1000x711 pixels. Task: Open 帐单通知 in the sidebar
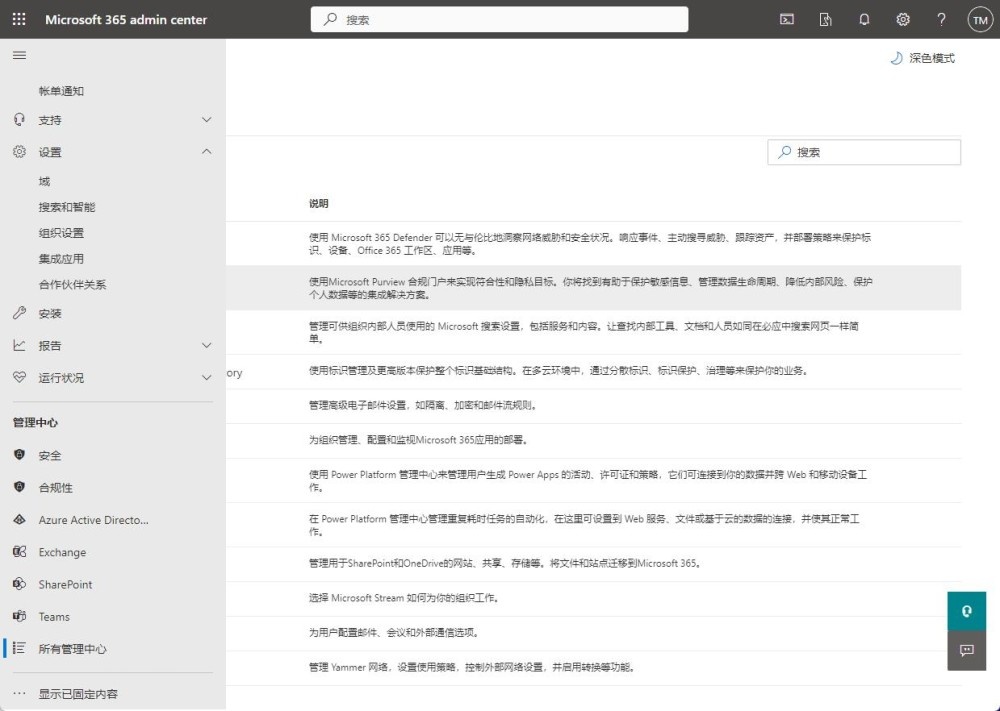(61, 91)
